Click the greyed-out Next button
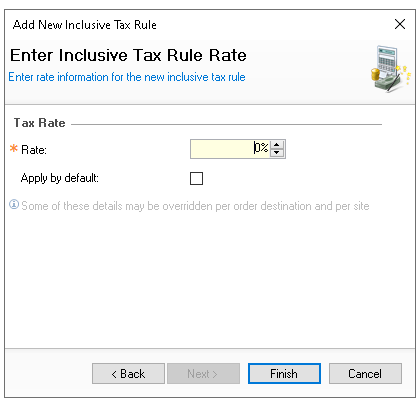Screen dimensions: 420x401 tap(203, 374)
